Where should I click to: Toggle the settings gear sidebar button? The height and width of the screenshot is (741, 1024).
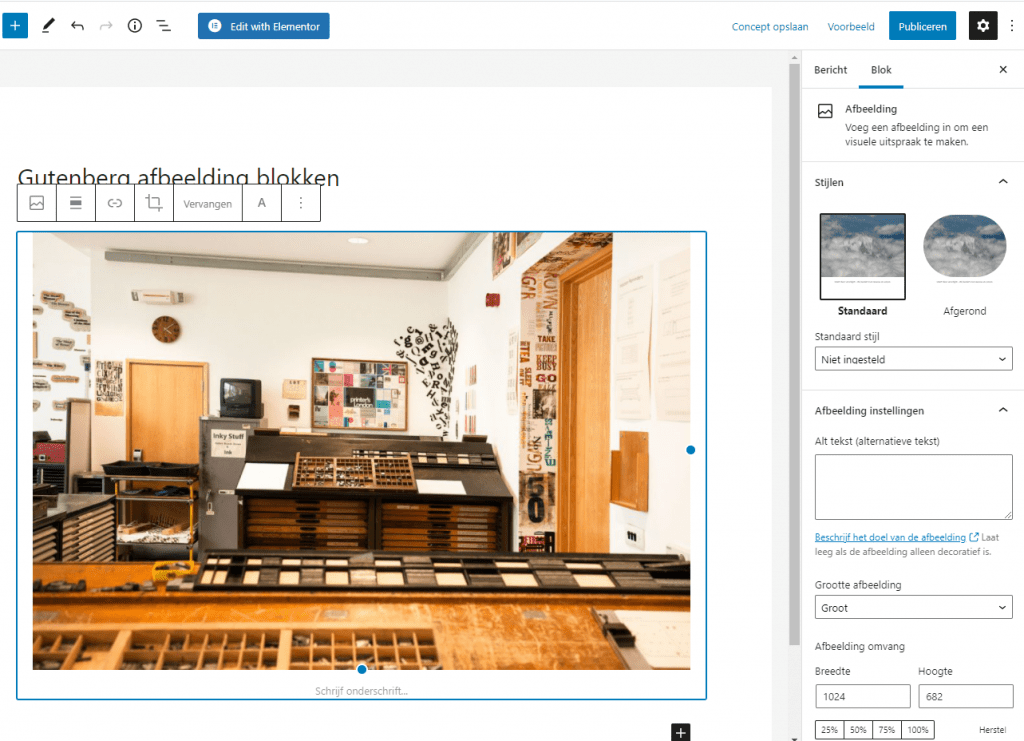pos(982,26)
